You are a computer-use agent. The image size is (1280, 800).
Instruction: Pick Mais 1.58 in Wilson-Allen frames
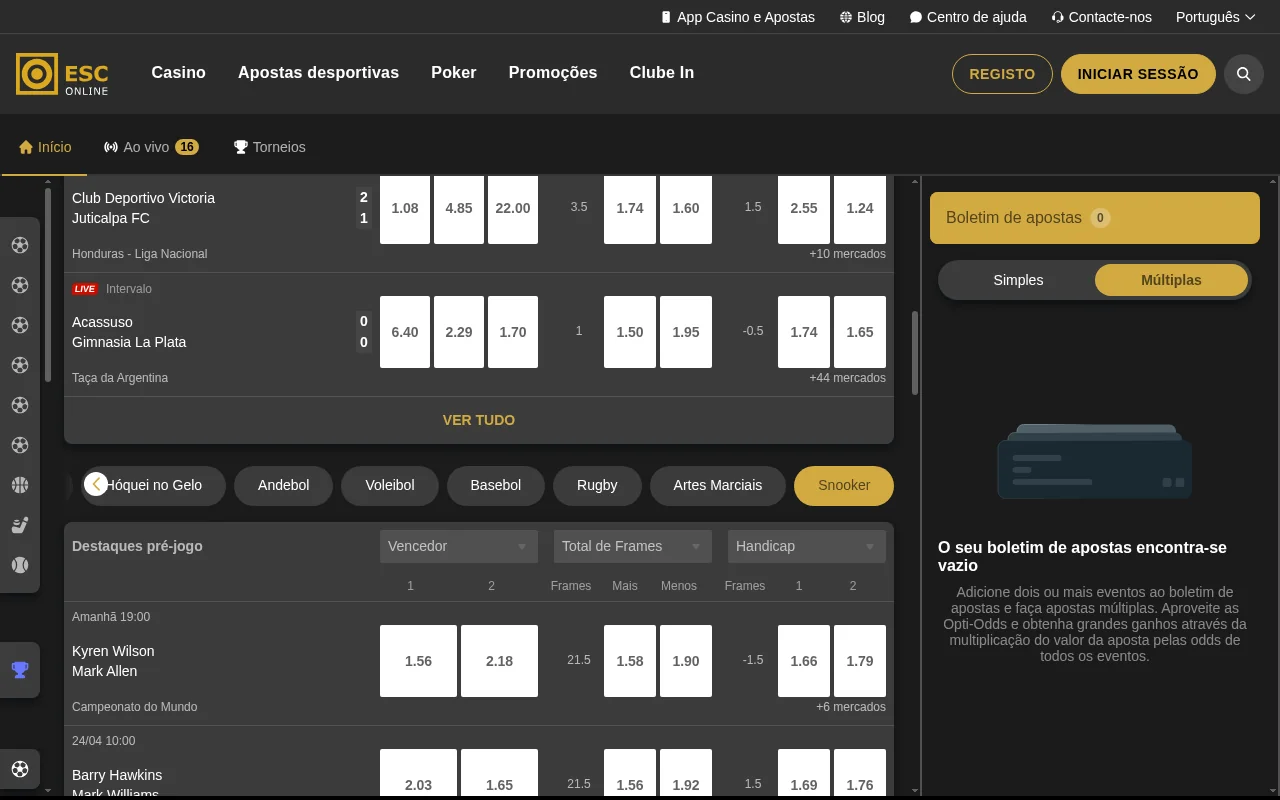coord(630,661)
